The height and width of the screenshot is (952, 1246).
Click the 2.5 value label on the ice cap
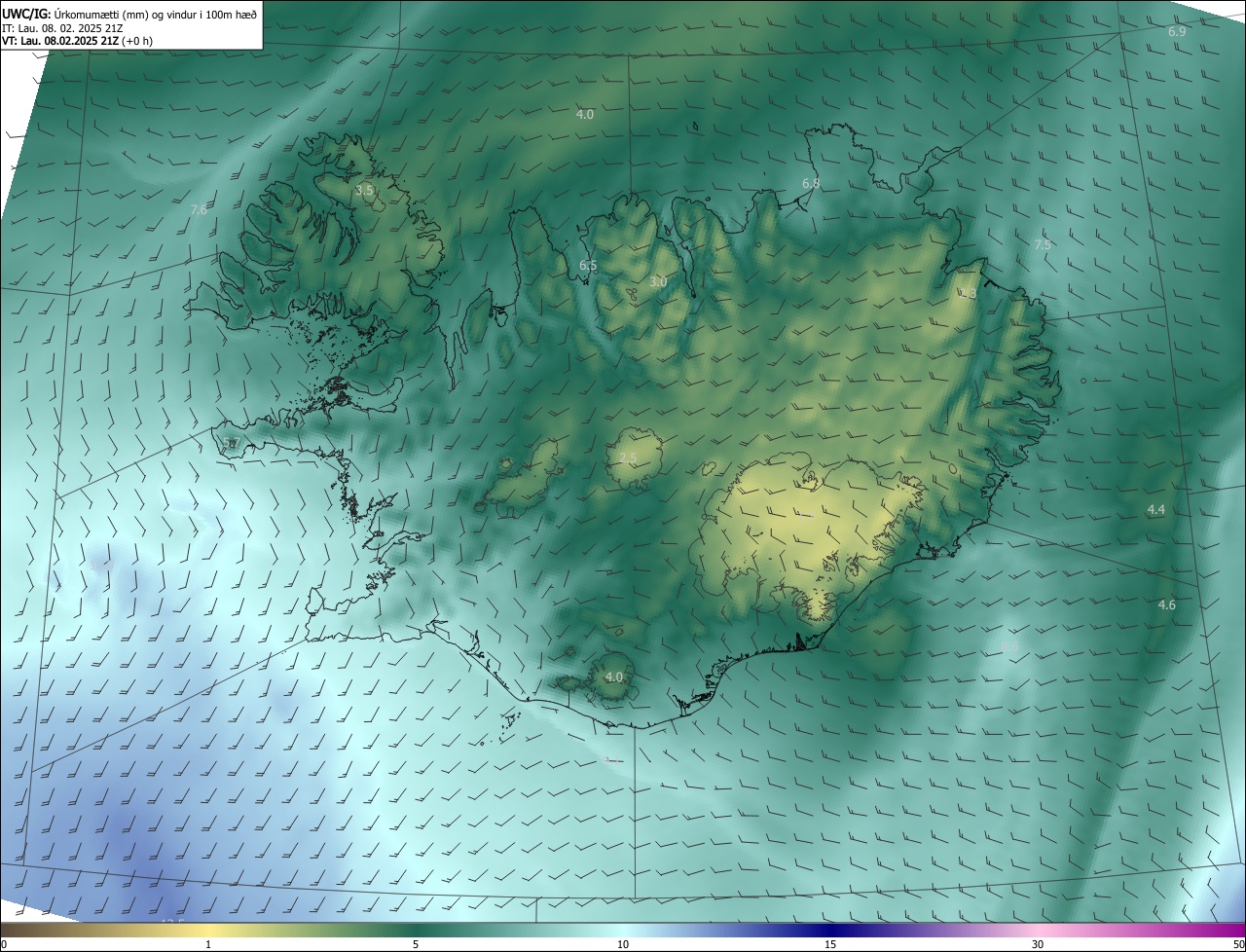coord(628,458)
